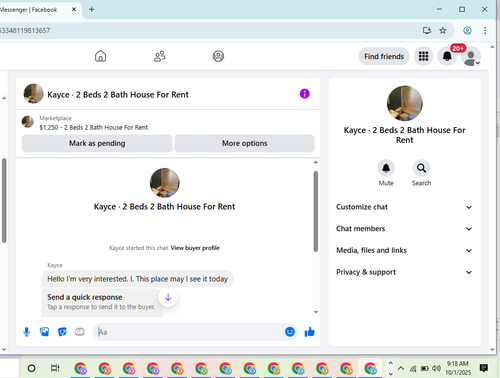Open the Friends icon in top navigation

[x=160, y=56]
